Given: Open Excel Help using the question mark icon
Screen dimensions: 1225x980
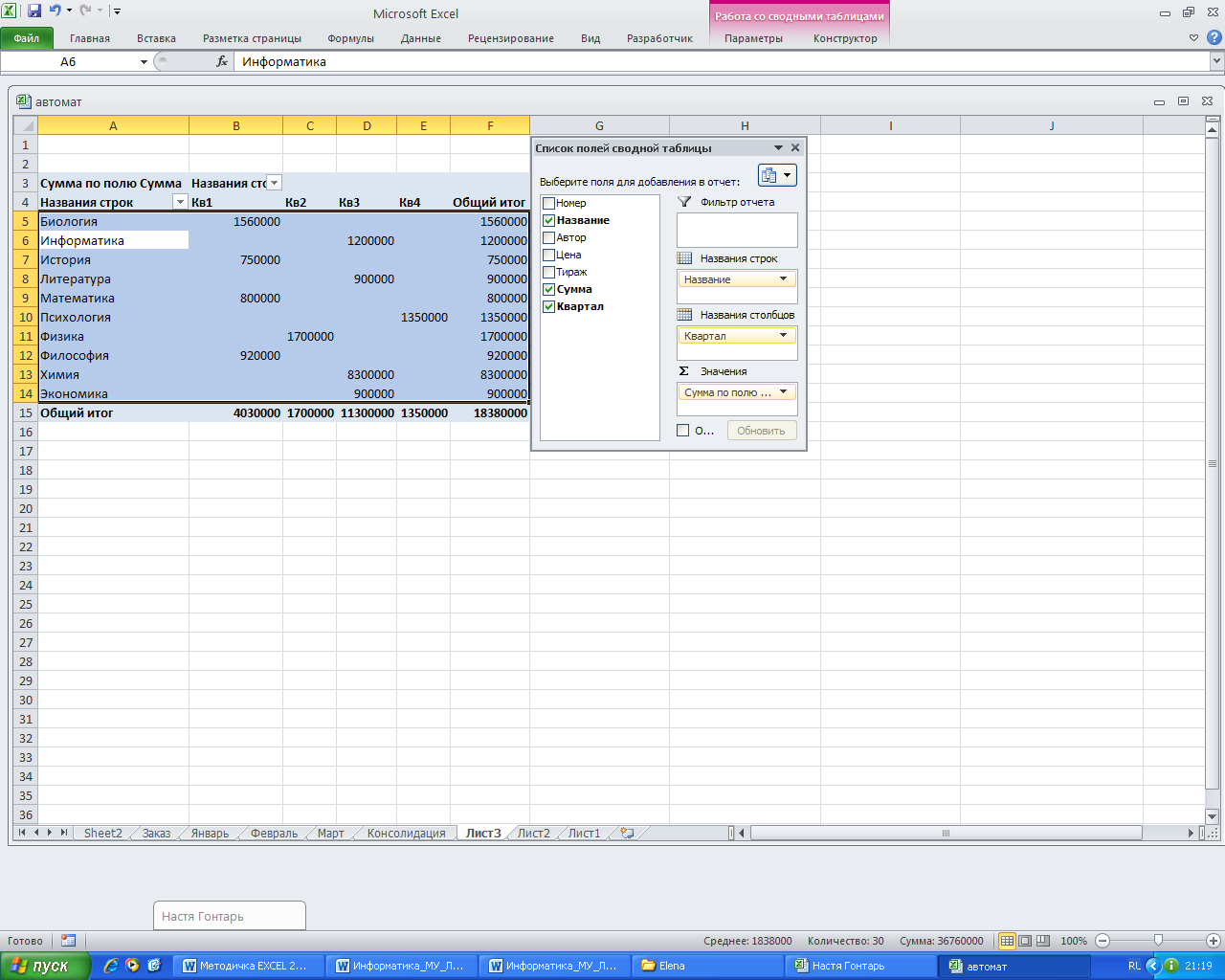Looking at the screenshot, I should coord(1214,37).
